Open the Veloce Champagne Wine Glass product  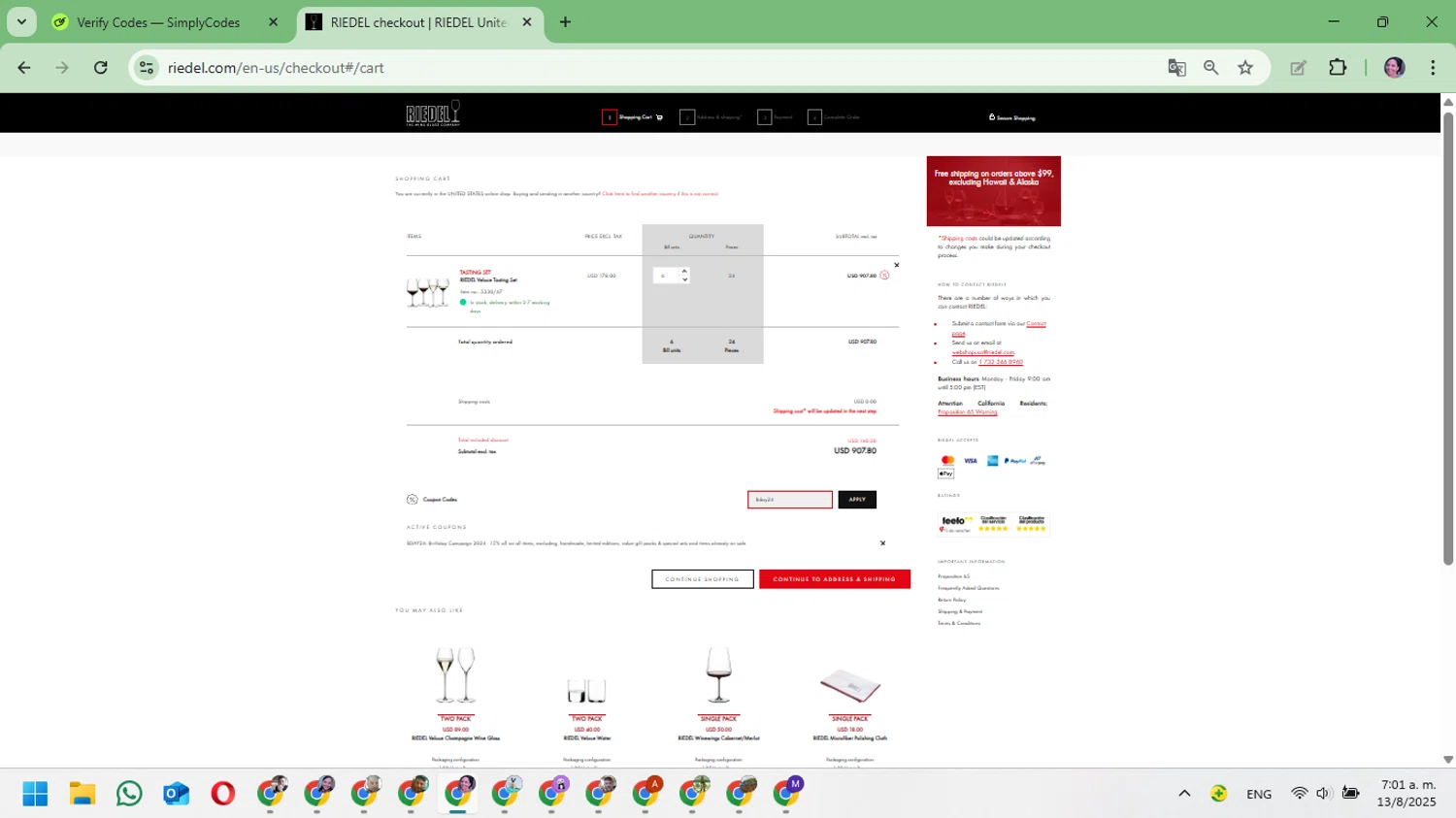[455, 692]
